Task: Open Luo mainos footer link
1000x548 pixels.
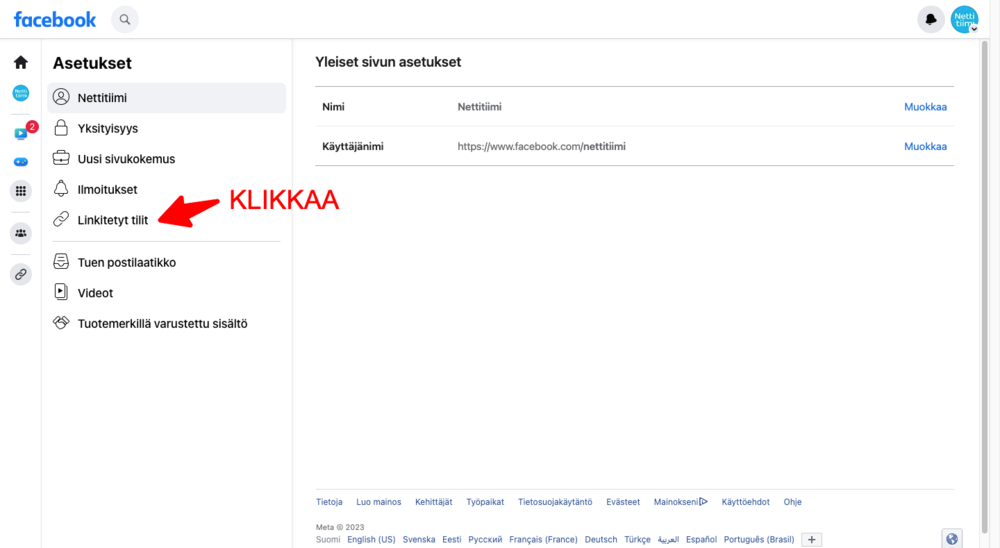Action: [x=379, y=502]
